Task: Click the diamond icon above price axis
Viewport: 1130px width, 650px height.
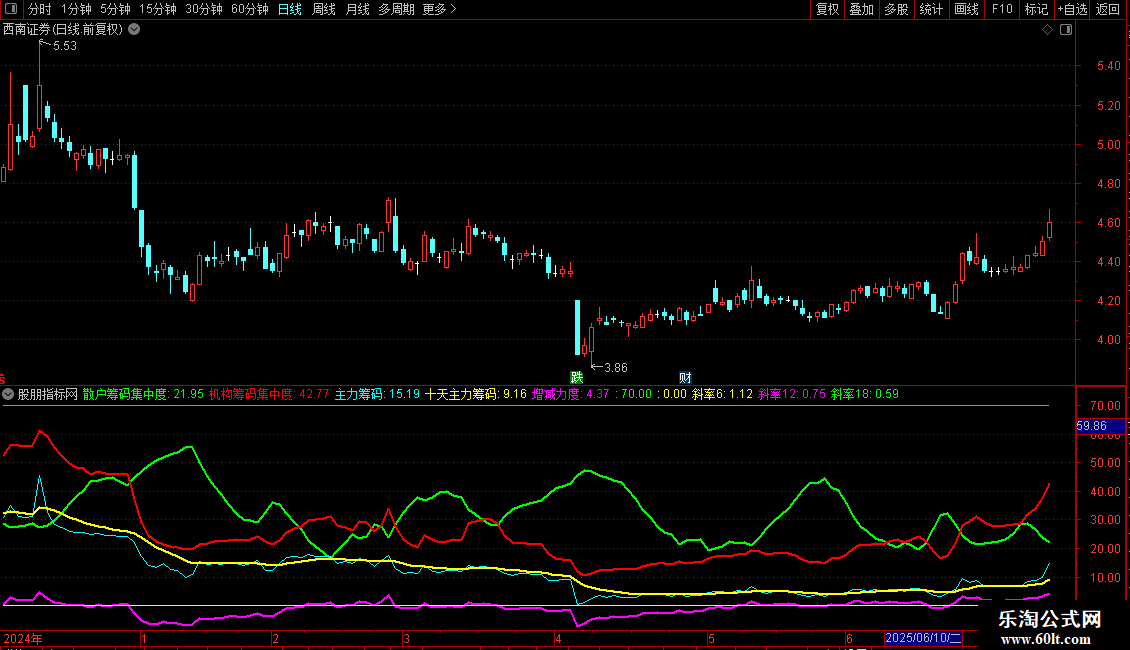Action: tap(1047, 30)
